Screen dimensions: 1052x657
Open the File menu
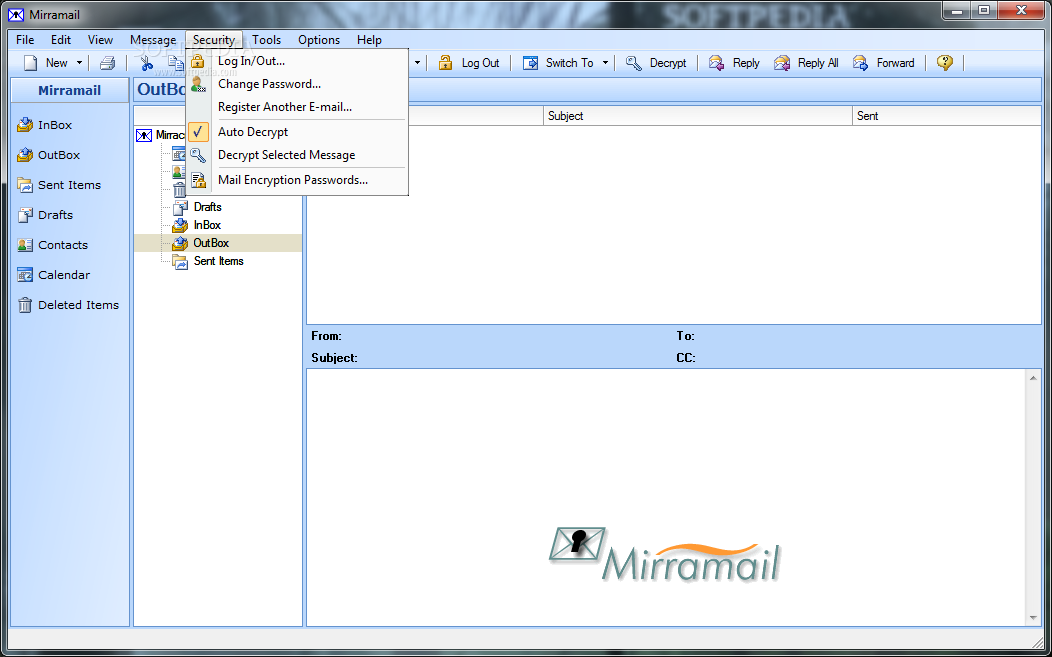click(x=25, y=40)
